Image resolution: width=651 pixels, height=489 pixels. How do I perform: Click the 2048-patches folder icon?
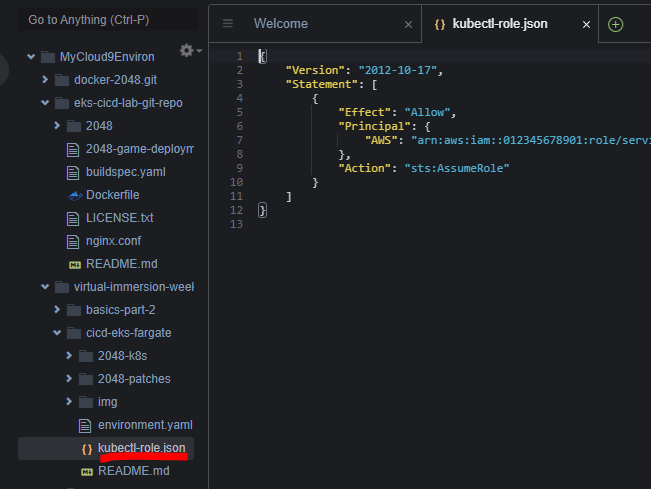86,379
